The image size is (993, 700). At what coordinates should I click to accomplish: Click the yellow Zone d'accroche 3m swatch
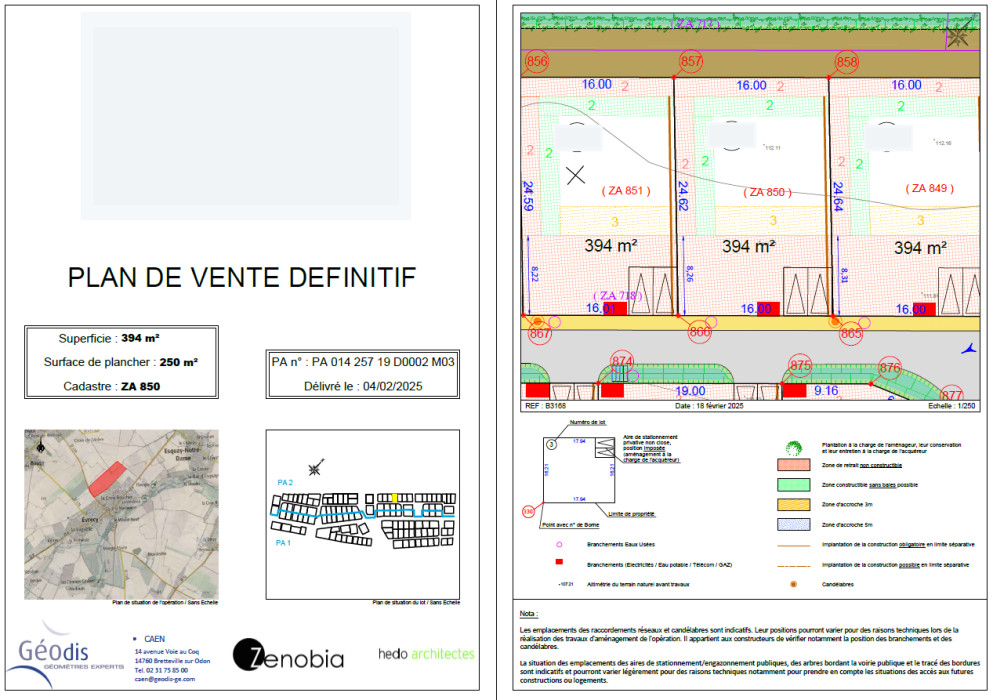pos(794,504)
